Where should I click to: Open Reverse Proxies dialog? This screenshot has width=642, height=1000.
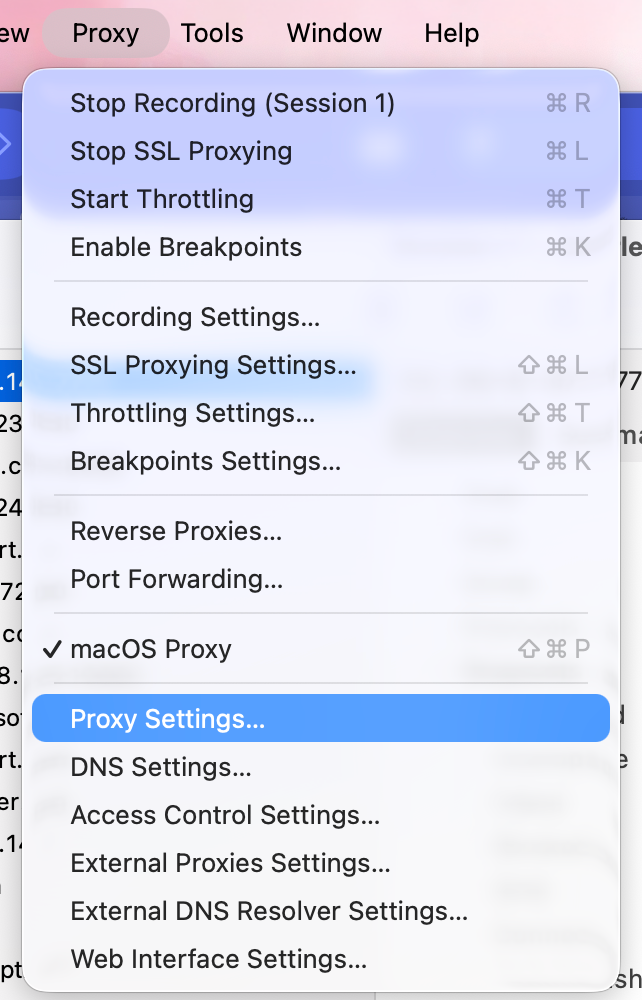[176, 531]
